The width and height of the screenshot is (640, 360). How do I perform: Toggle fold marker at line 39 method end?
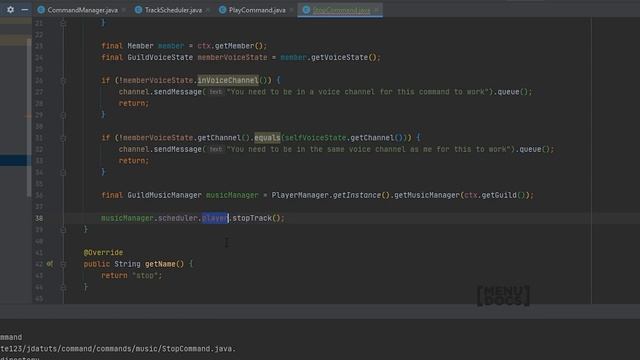pos(63,230)
